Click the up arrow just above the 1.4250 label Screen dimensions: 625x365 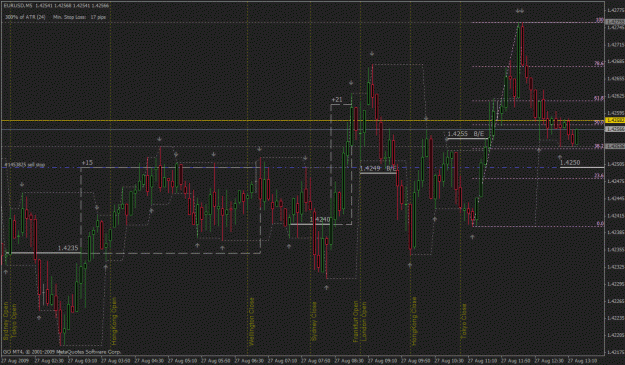[x=560, y=157]
